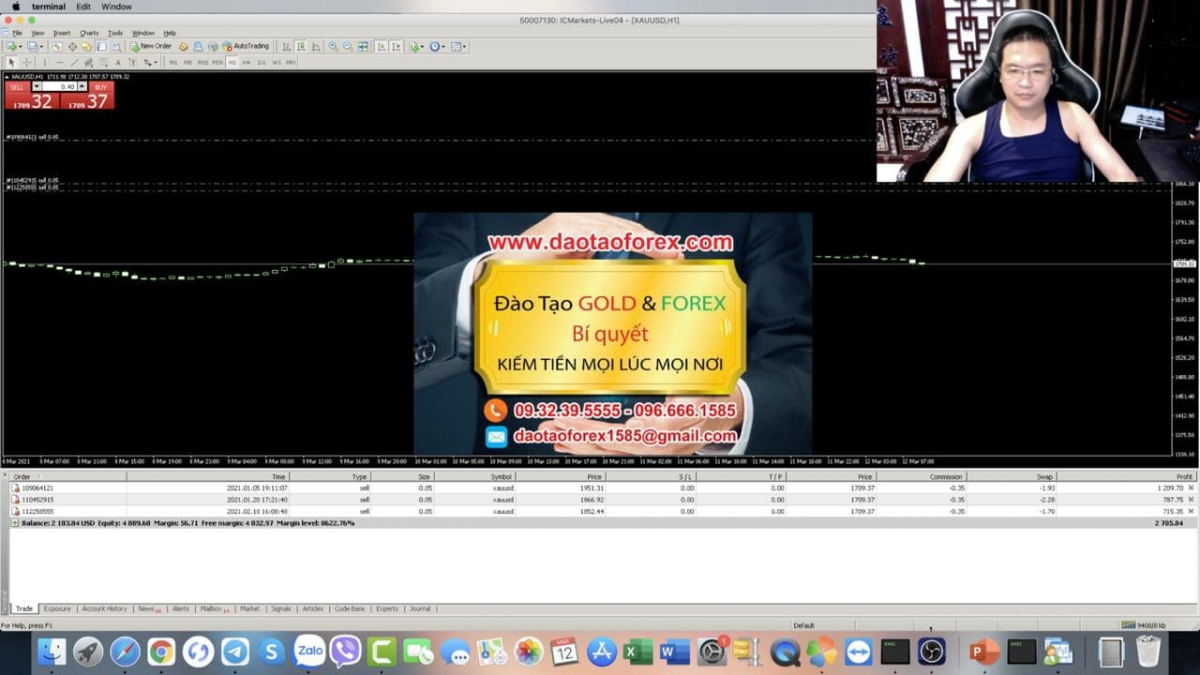The width and height of the screenshot is (1200, 675).
Task: Click the New Order toolbar button
Action: (x=151, y=46)
